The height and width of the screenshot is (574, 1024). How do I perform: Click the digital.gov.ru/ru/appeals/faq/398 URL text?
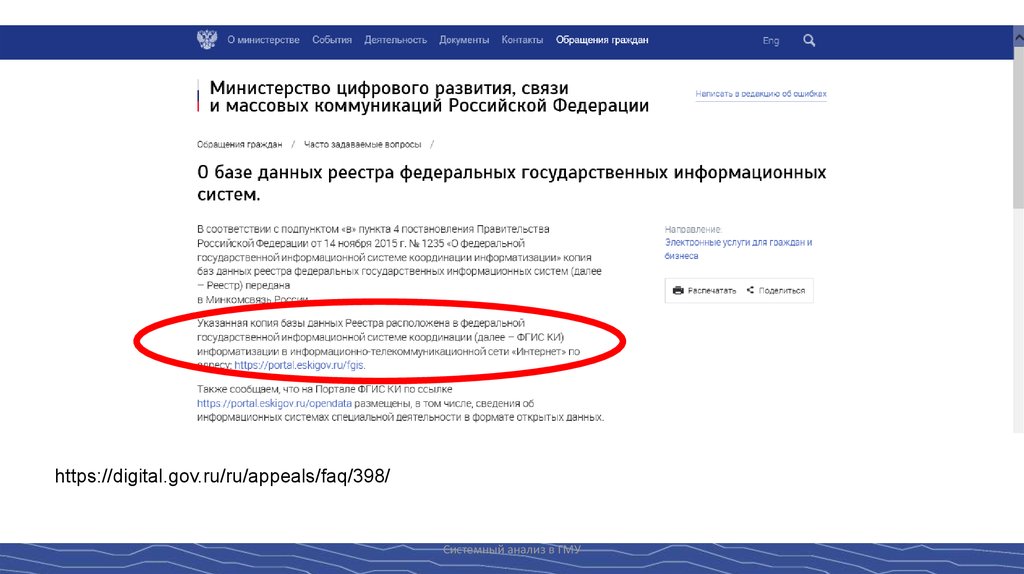coord(222,476)
